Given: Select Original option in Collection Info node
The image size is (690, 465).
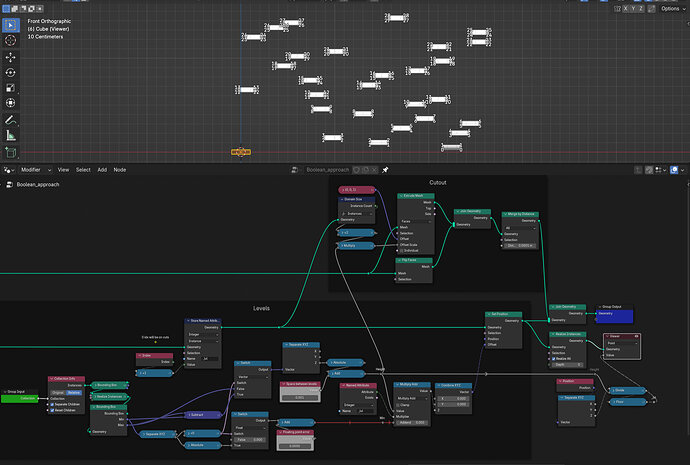Looking at the screenshot, I should click(x=58, y=392).
